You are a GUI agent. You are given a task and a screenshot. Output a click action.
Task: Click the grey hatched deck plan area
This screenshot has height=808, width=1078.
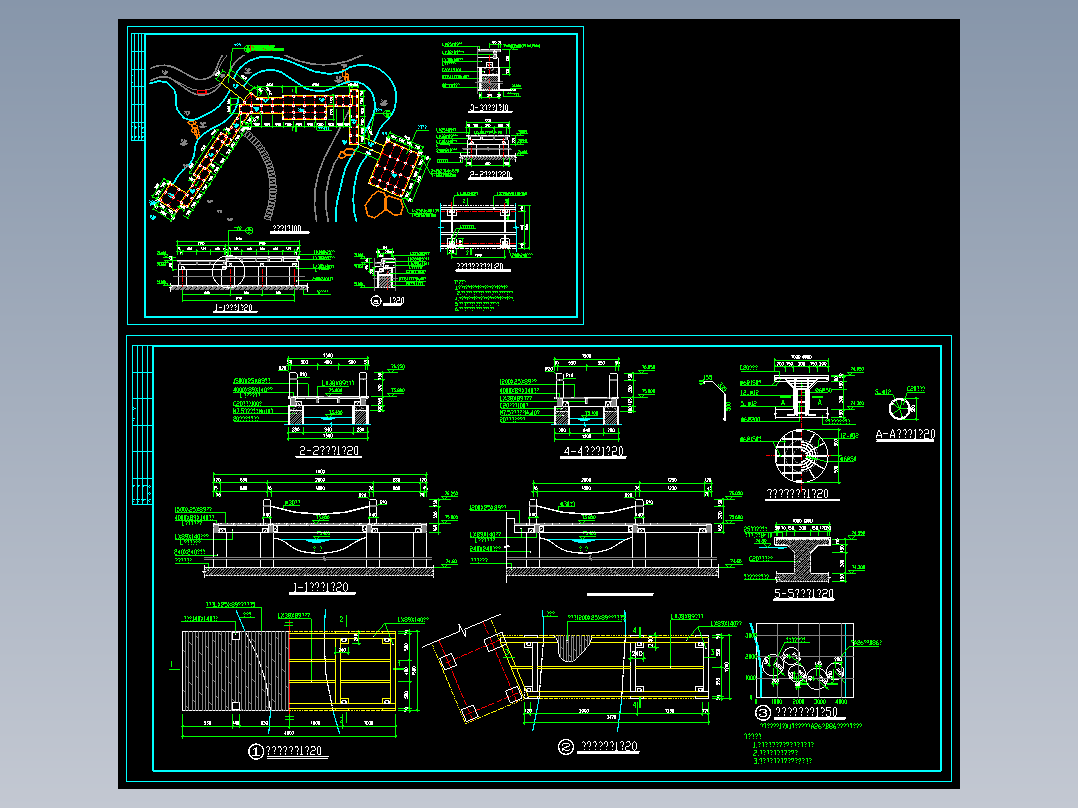click(x=235, y=670)
